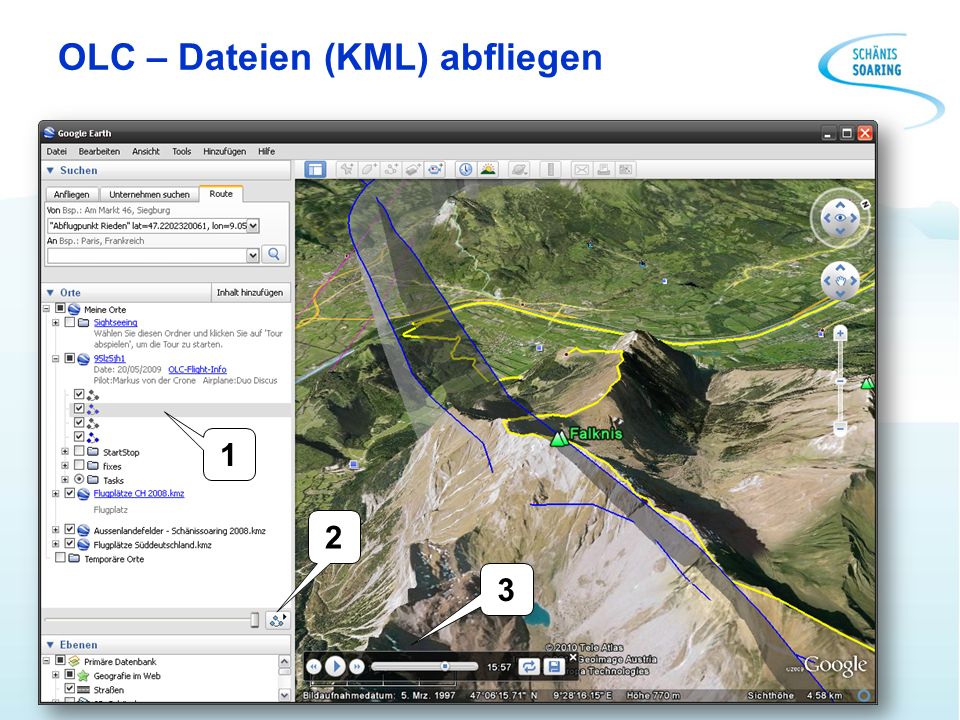This screenshot has width=960, height=720.
Task: Toggle 95lz5jh1 flight checkbox
Action: (x=69, y=358)
